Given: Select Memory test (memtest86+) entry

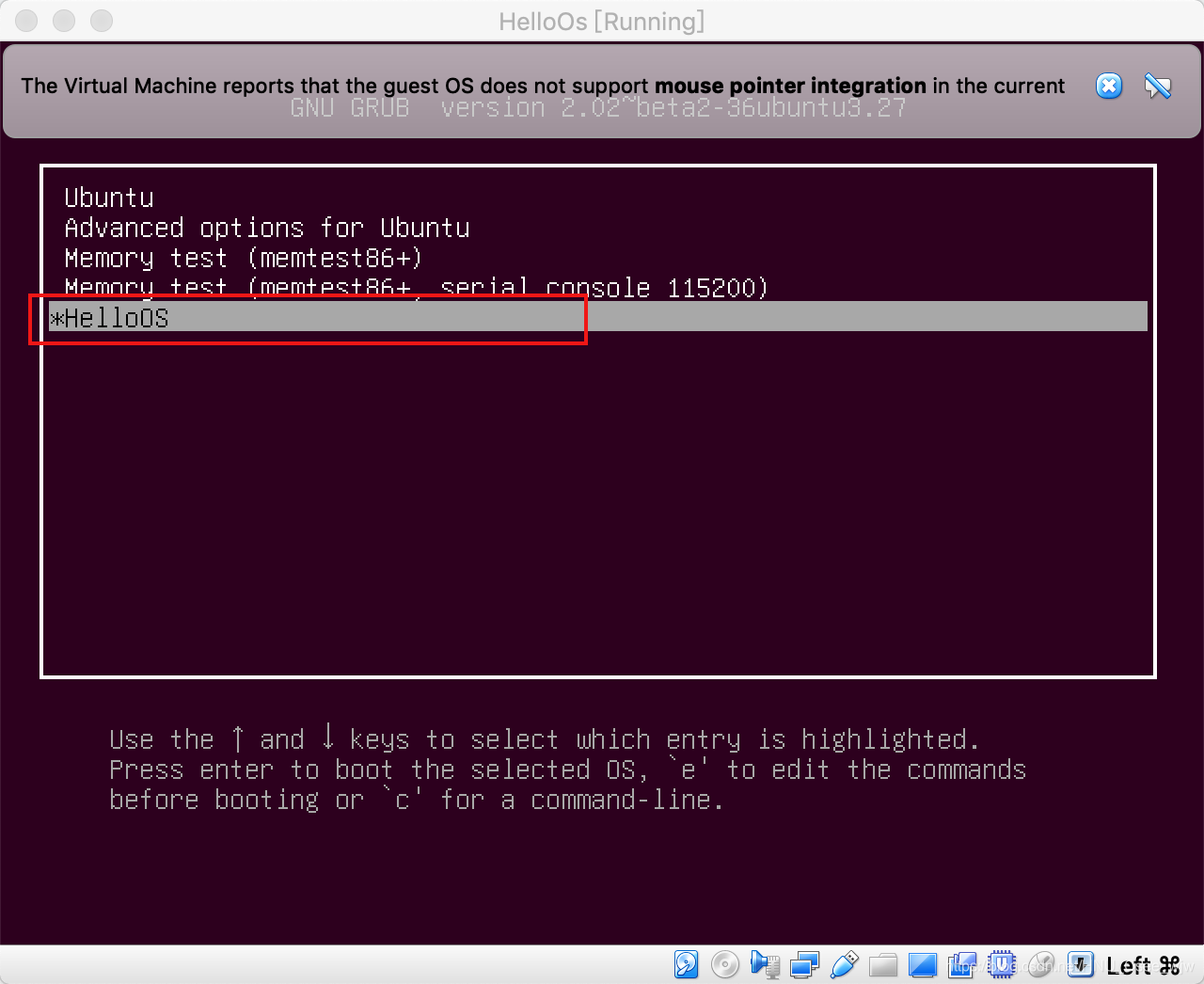Looking at the screenshot, I should pyautogui.click(x=597, y=258).
